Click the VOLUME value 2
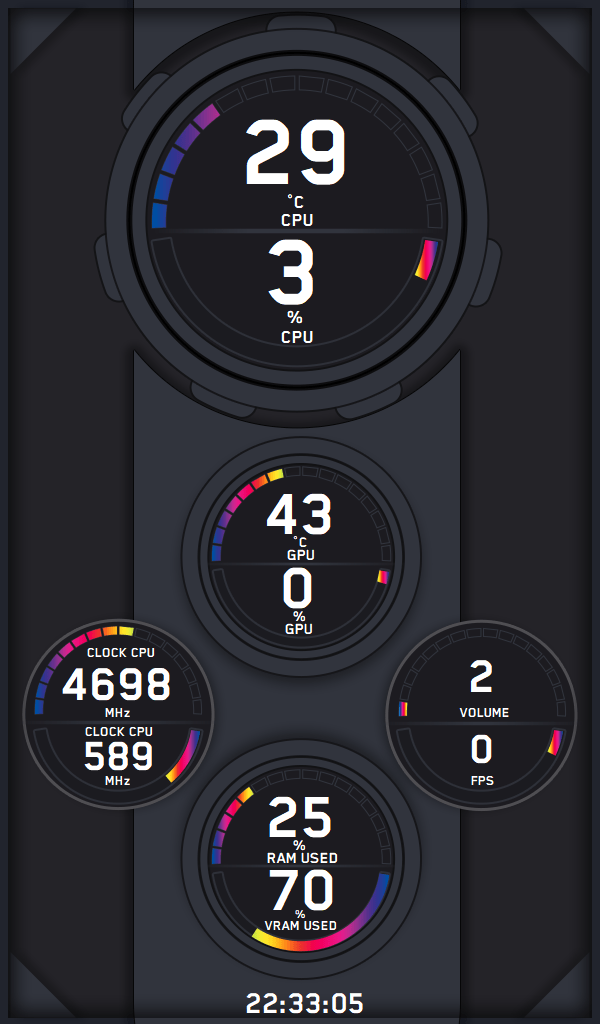The image size is (600, 1024). [x=481, y=677]
